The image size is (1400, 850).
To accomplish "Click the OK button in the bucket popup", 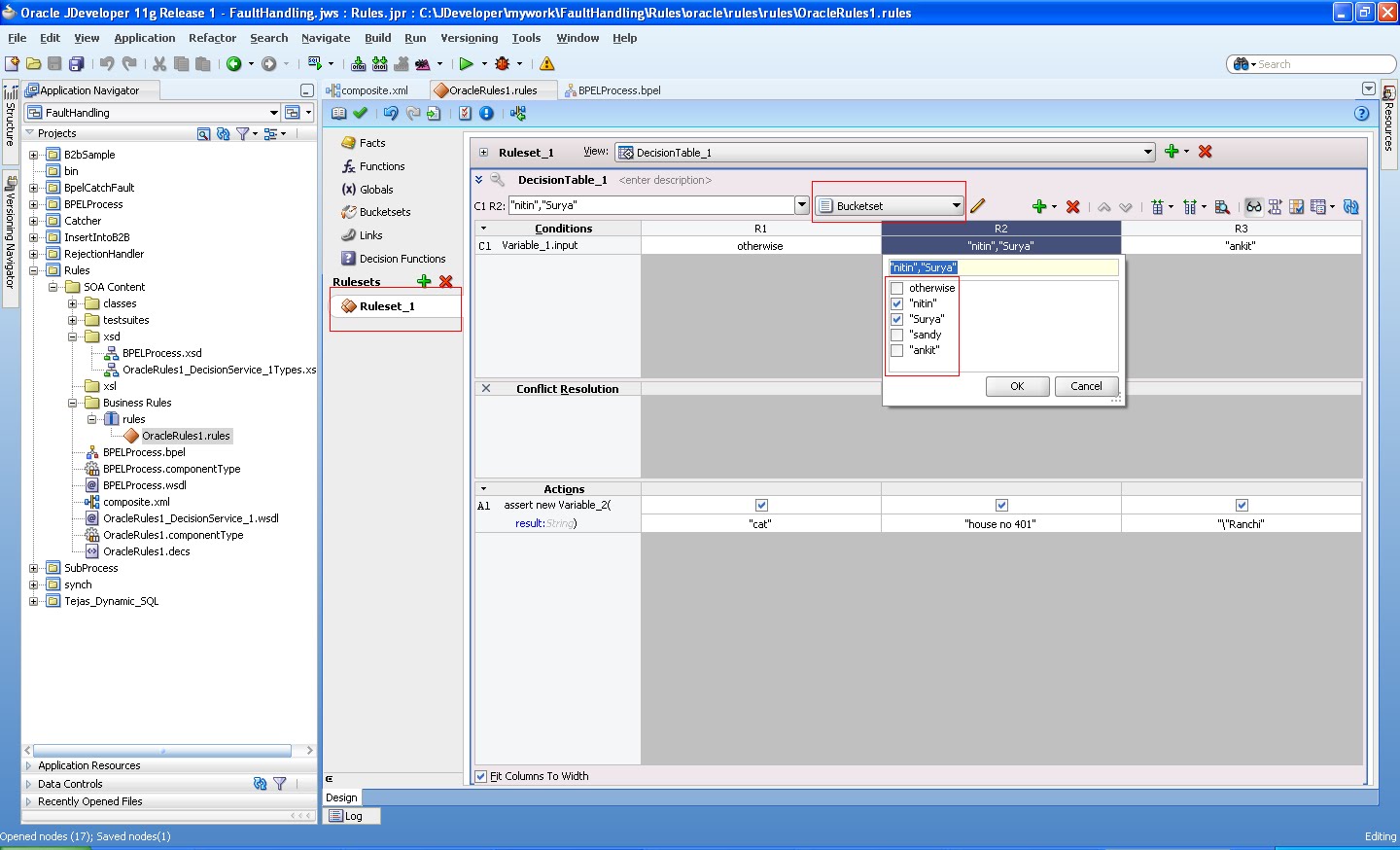I will click(1016, 386).
